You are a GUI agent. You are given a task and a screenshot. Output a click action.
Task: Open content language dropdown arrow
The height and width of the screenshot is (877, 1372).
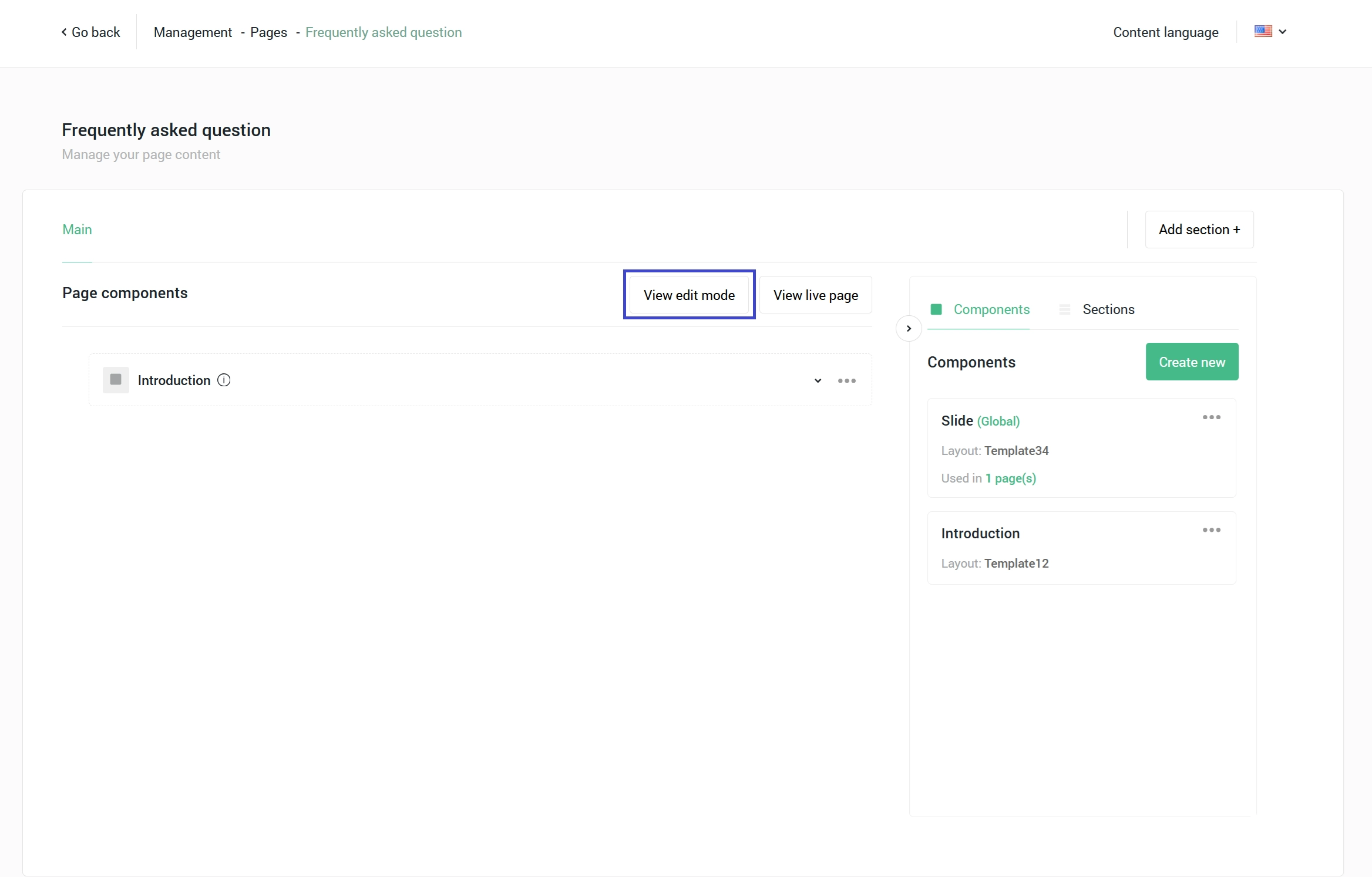coord(1283,32)
